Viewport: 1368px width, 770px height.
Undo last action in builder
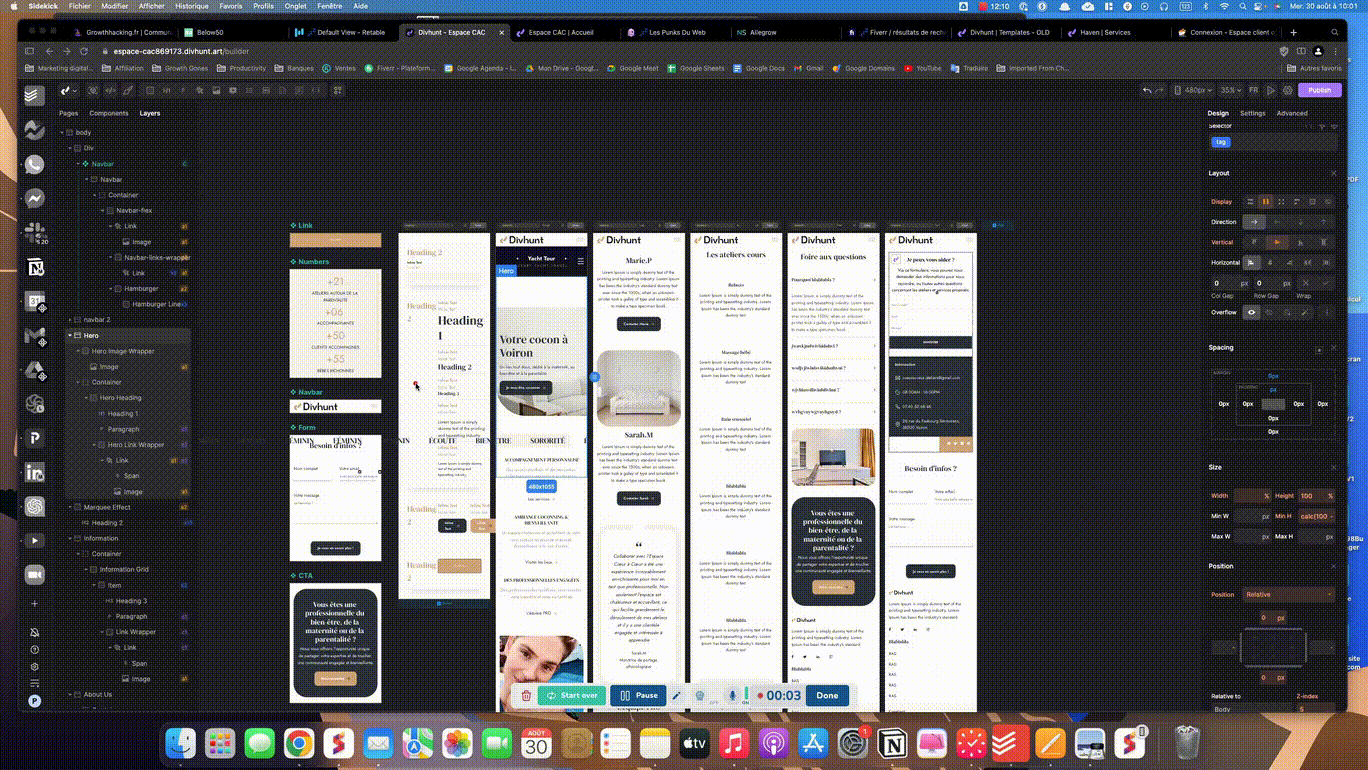pyautogui.click(x=1147, y=90)
